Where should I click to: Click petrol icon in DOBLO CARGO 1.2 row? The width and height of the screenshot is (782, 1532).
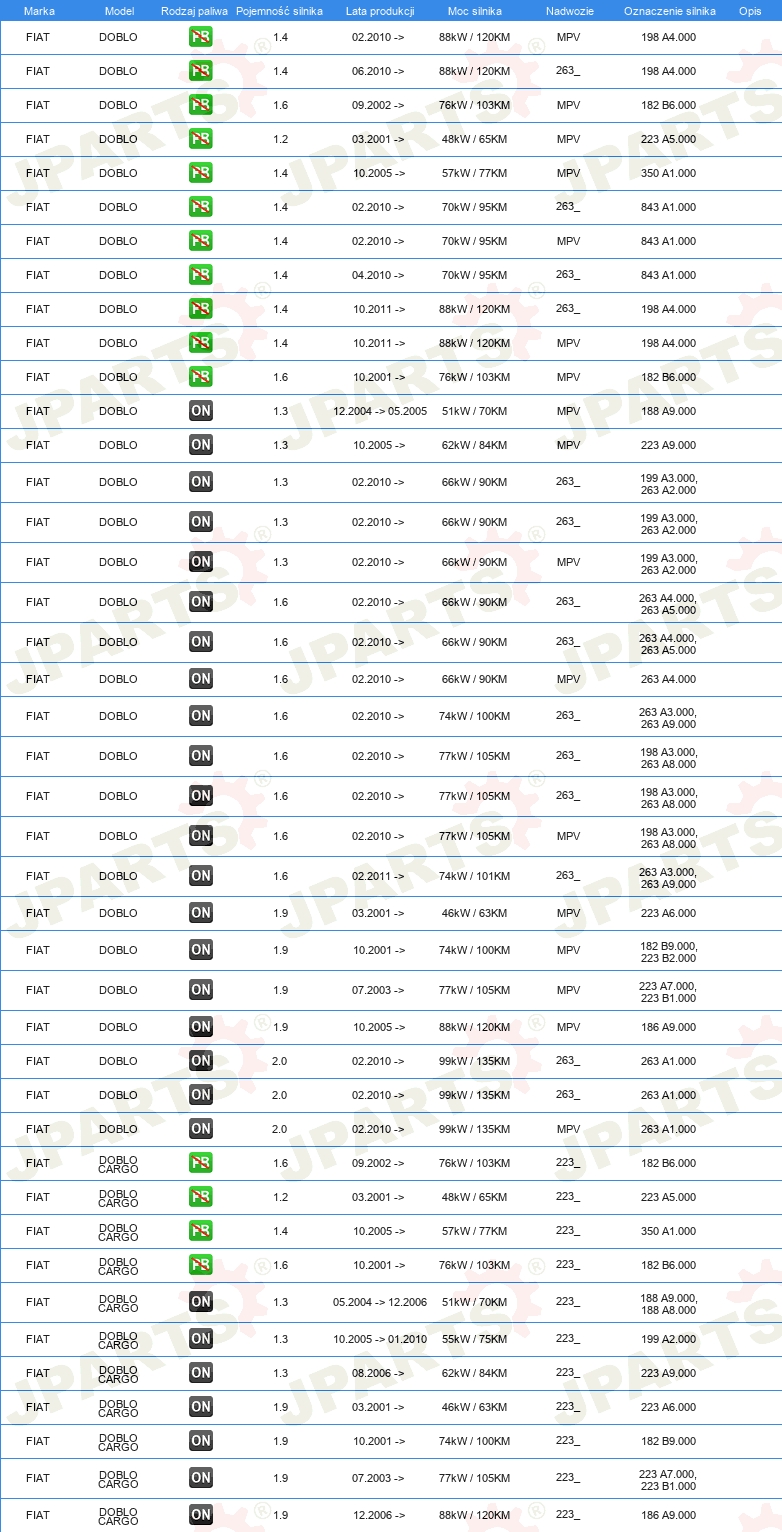coord(201,1197)
